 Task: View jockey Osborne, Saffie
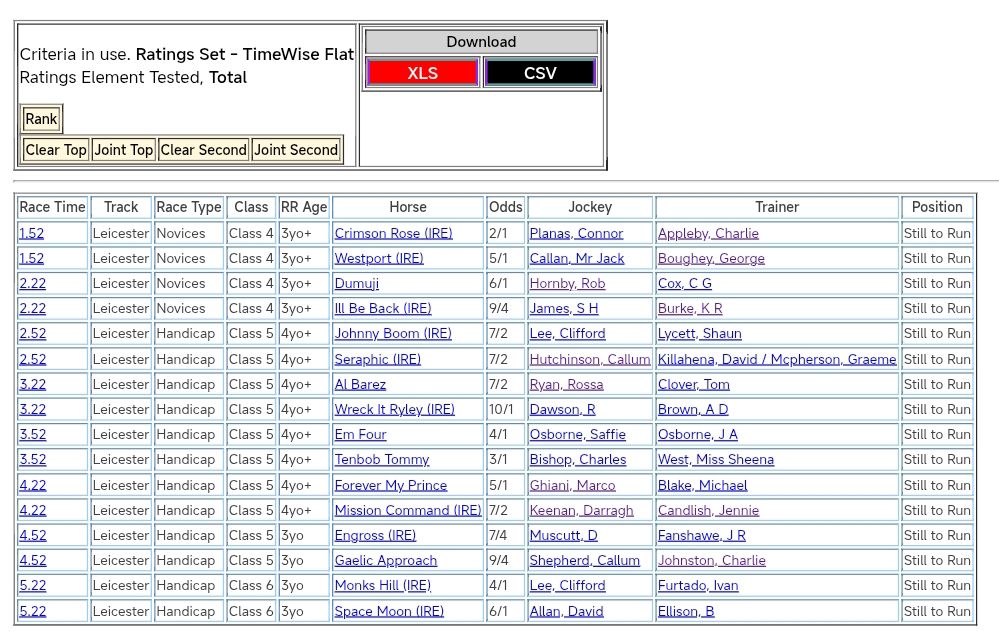(x=577, y=435)
